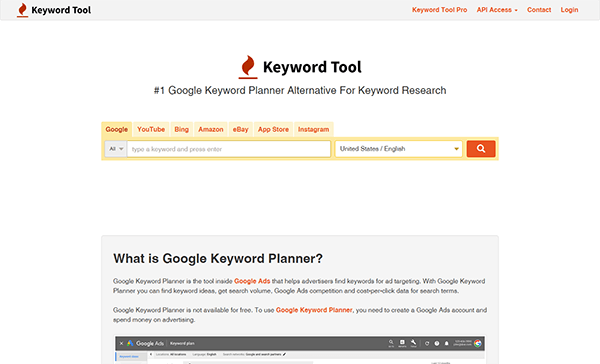
Task: Switch to the Instagram tab
Action: pyautogui.click(x=313, y=129)
